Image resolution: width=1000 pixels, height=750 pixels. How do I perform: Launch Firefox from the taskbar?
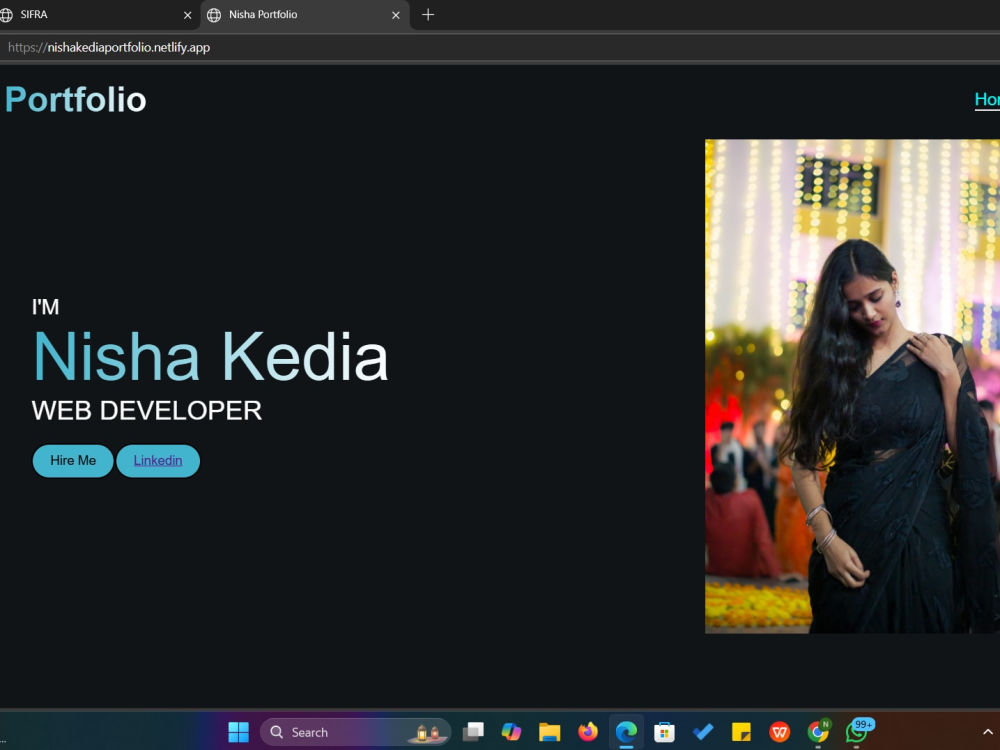click(587, 732)
